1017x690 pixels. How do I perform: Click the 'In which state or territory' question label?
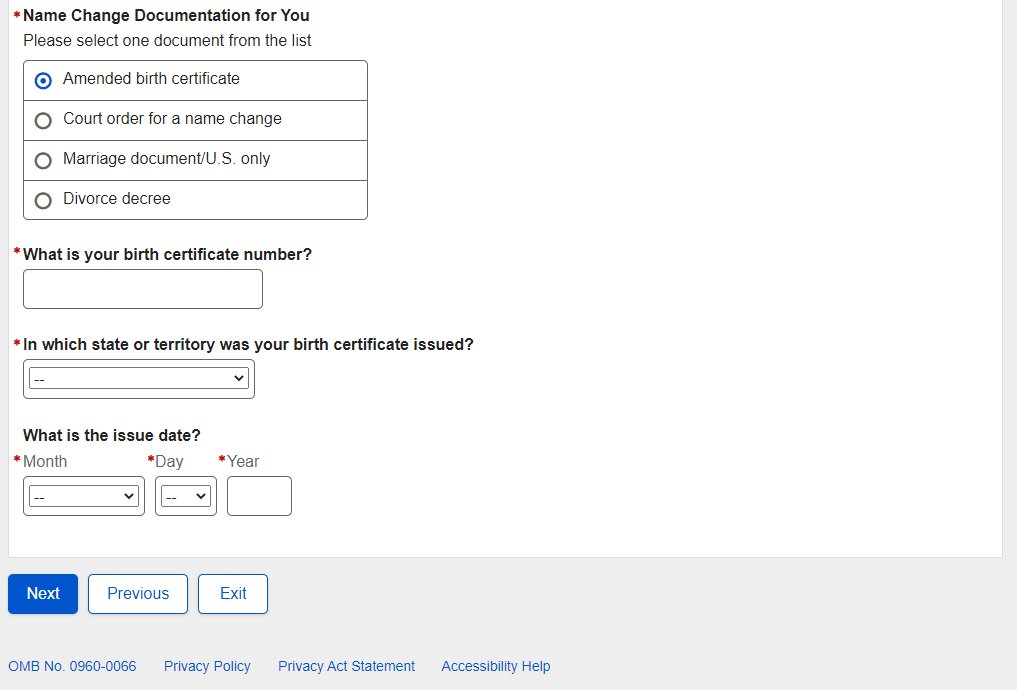(x=248, y=345)
